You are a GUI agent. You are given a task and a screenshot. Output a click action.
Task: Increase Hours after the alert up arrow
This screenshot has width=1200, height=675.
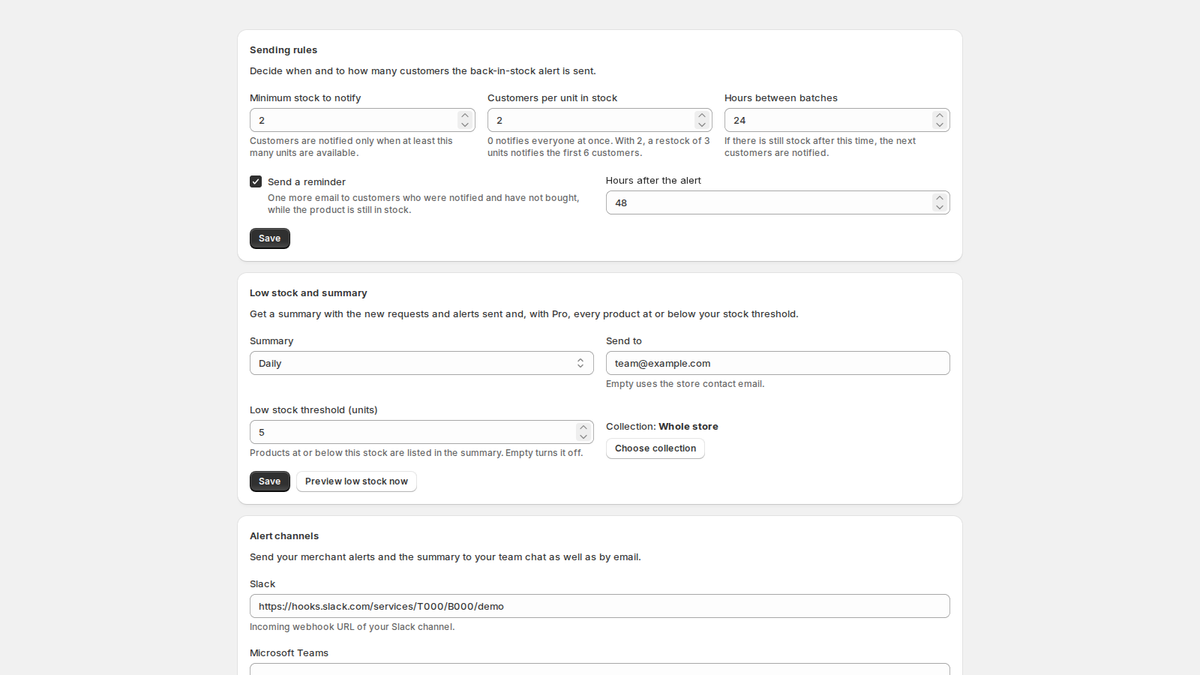click(x=939, y=198)
